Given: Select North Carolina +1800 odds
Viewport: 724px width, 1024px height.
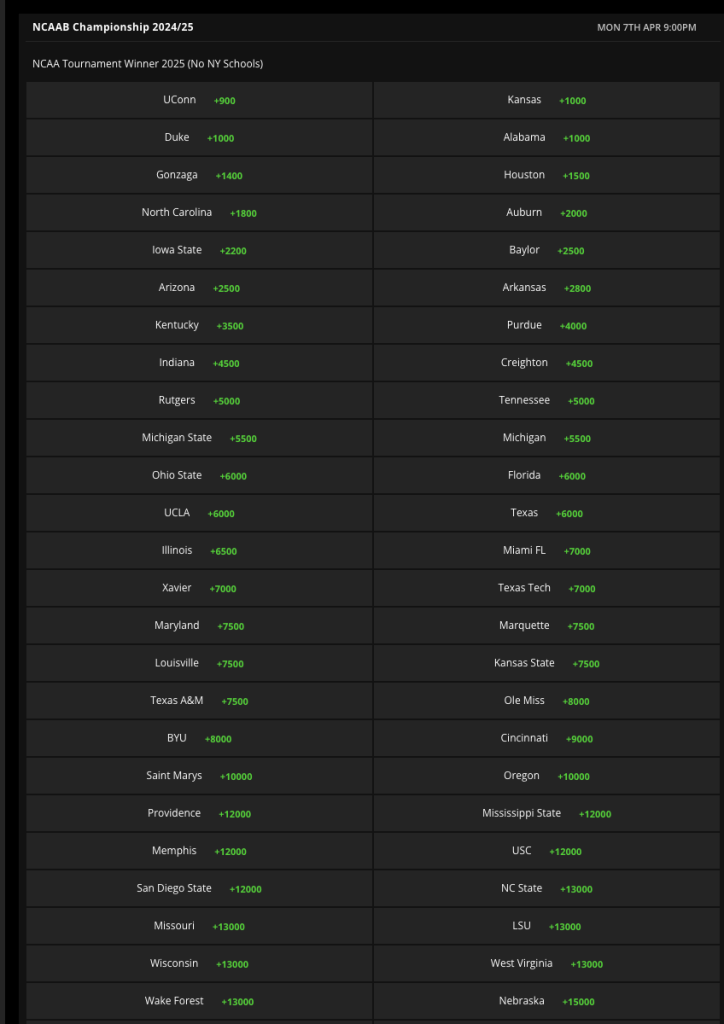Looking at the screenshot, I should click(199, 213).
